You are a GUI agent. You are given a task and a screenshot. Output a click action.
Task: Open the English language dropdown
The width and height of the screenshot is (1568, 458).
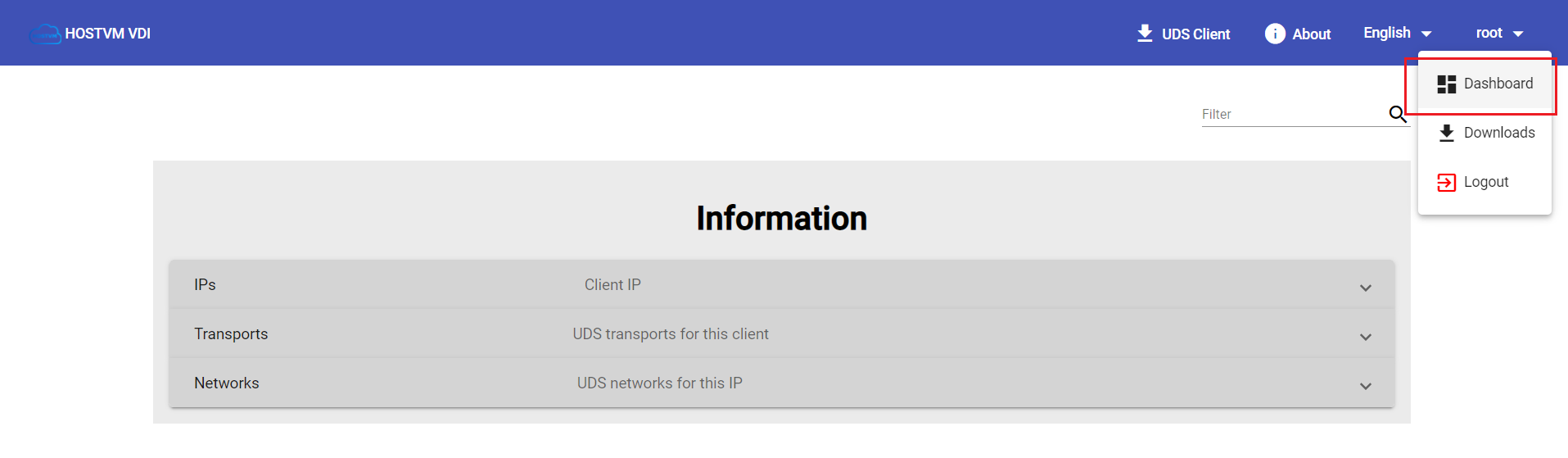pyautogui.click(x=1397, y=34)
